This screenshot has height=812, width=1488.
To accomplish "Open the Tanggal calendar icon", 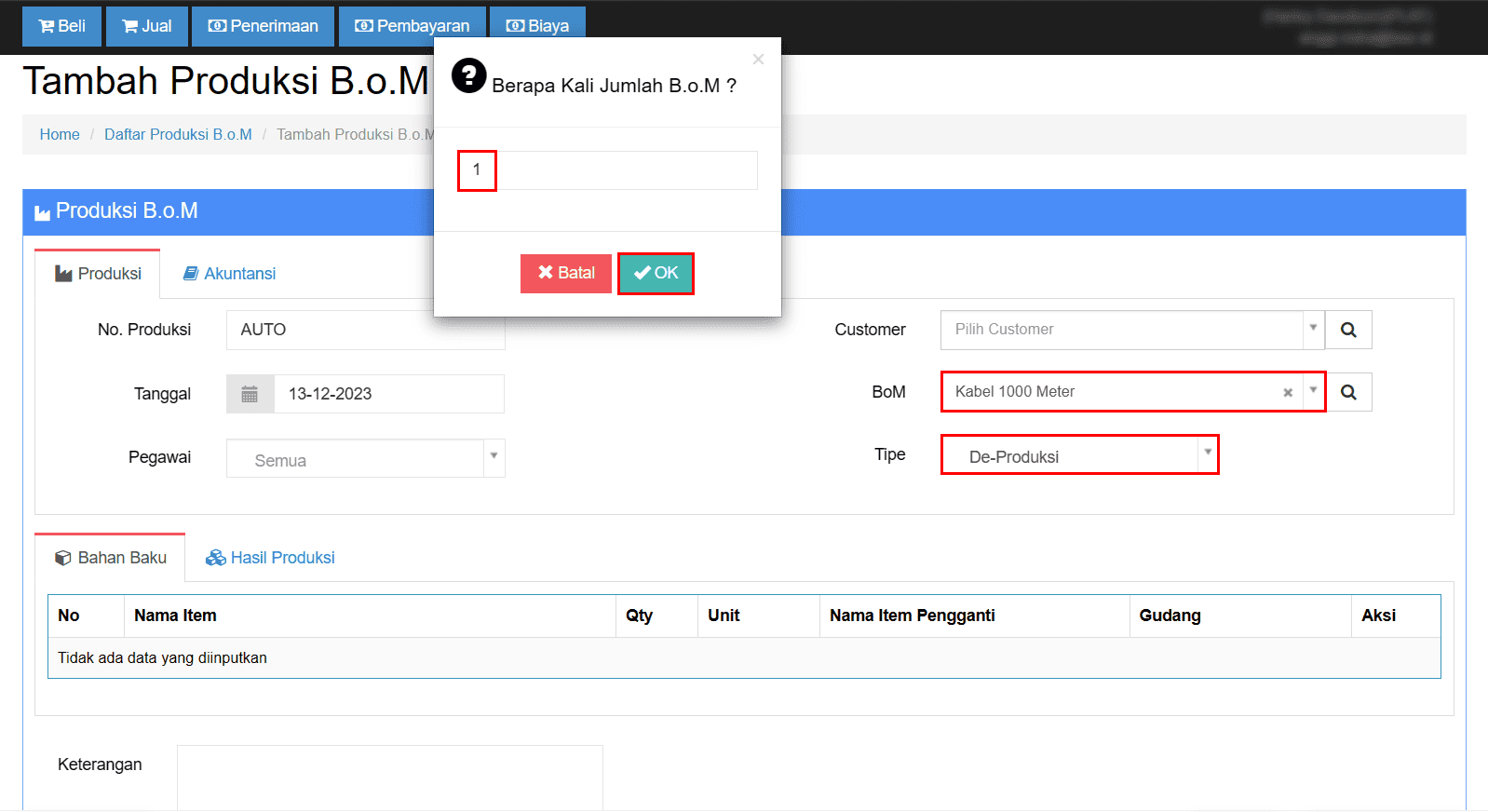I will tap(250, 394).
